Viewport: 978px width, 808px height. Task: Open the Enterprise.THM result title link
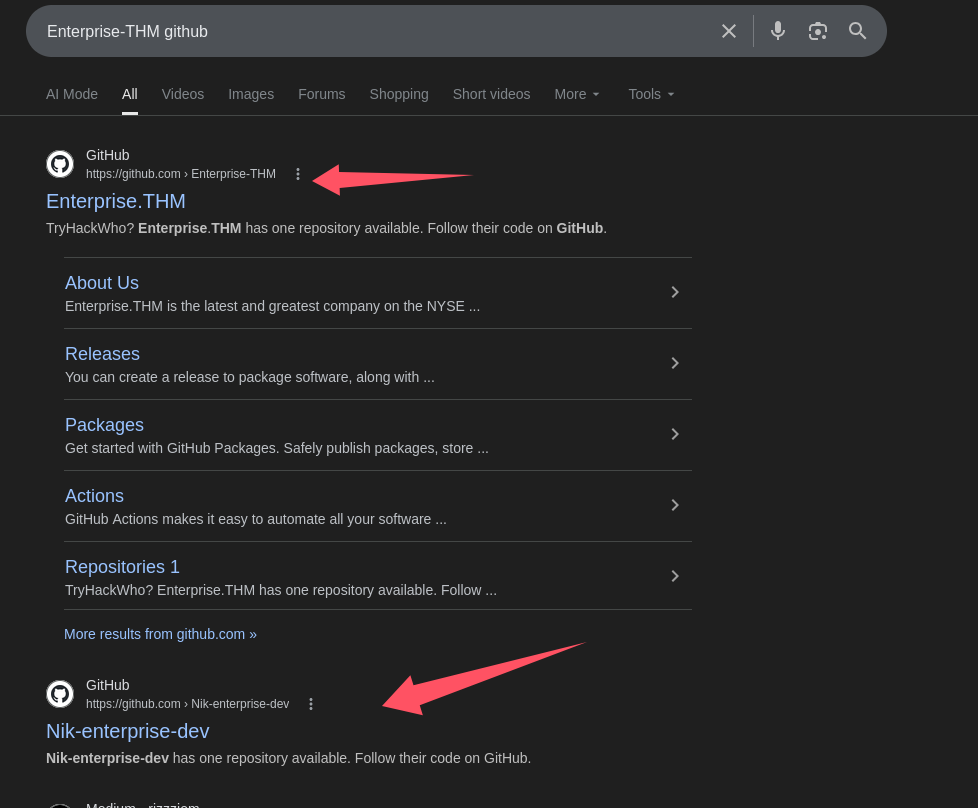[x=116, y=201]
